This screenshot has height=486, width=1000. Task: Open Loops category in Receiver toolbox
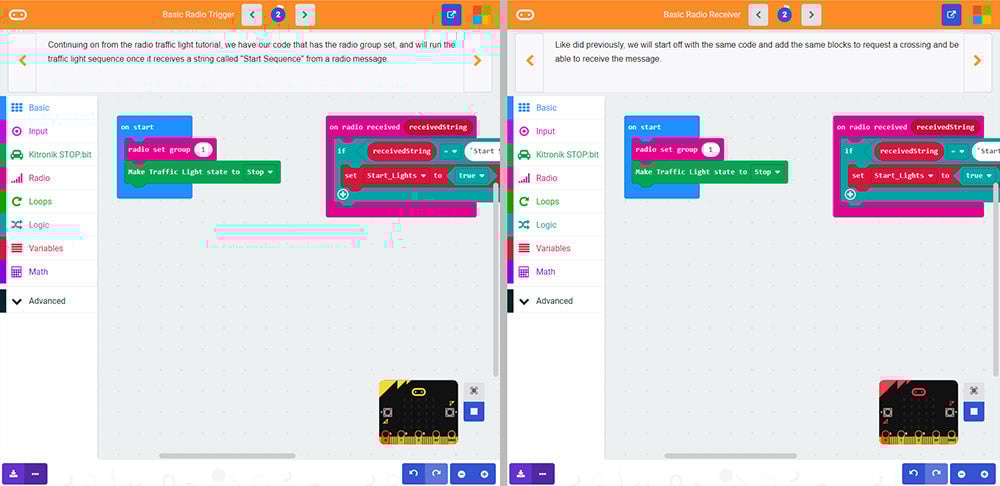coord(556,202)
